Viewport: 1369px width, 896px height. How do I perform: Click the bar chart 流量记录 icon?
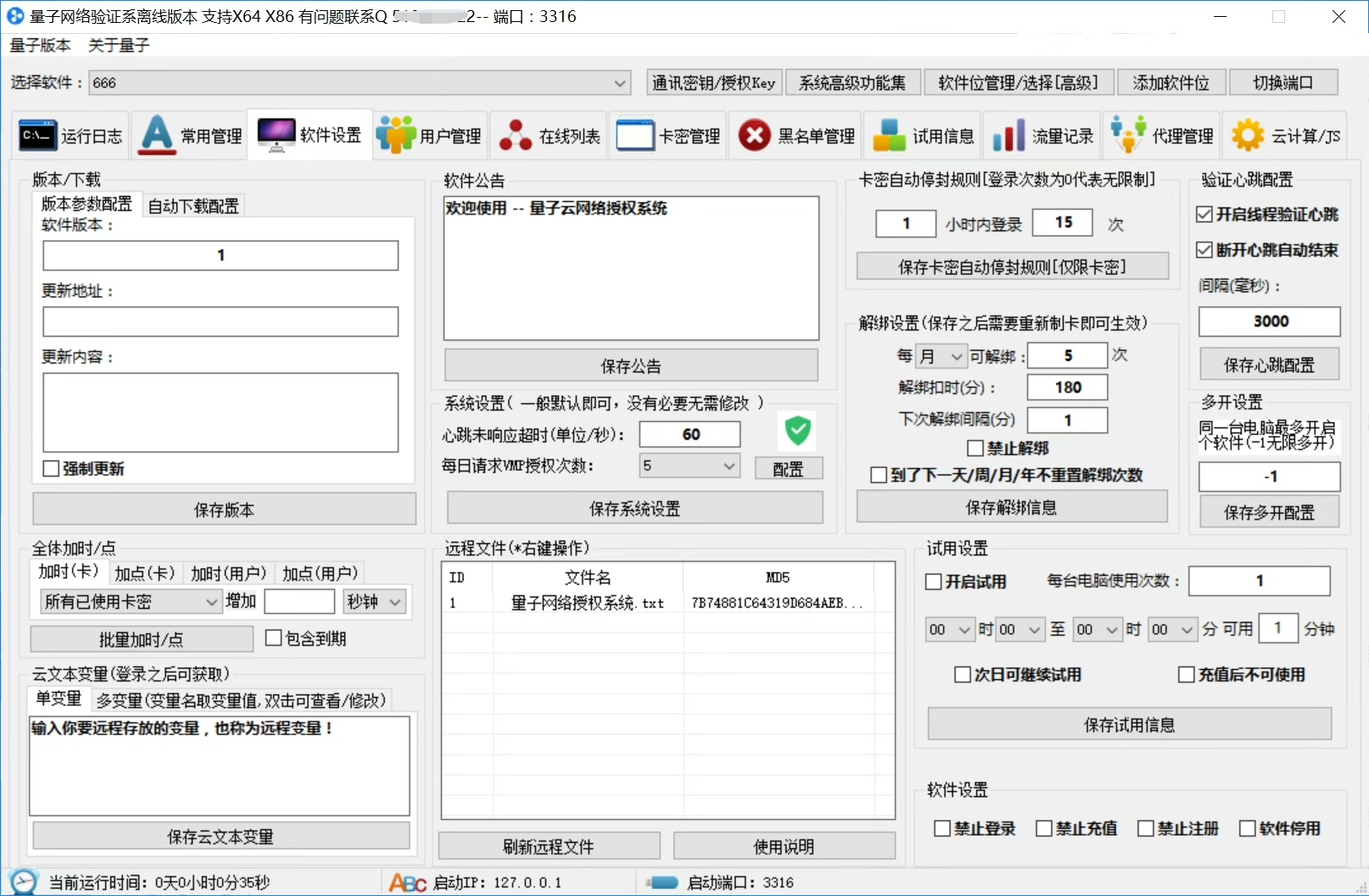[x=1009, y=136]
